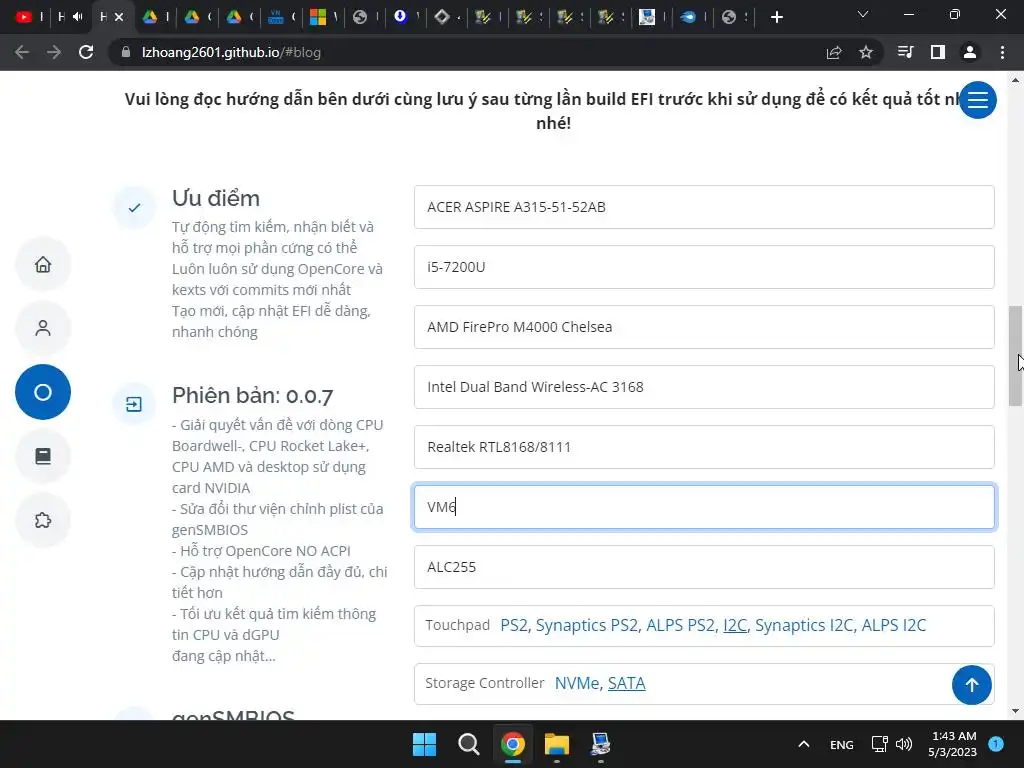Open Windows taskbar search
Image resolution: width=1024 pixels, height=768 pixels.
pos(468,744)
